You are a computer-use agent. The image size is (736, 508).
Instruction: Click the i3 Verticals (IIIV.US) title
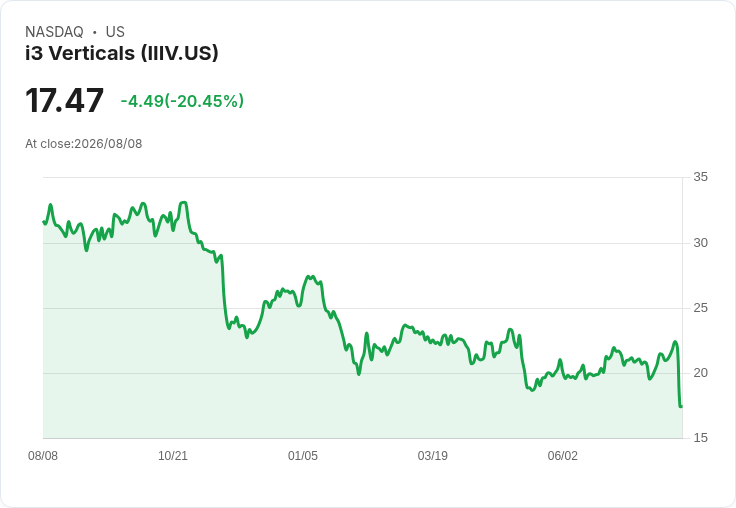click(122, 53)
